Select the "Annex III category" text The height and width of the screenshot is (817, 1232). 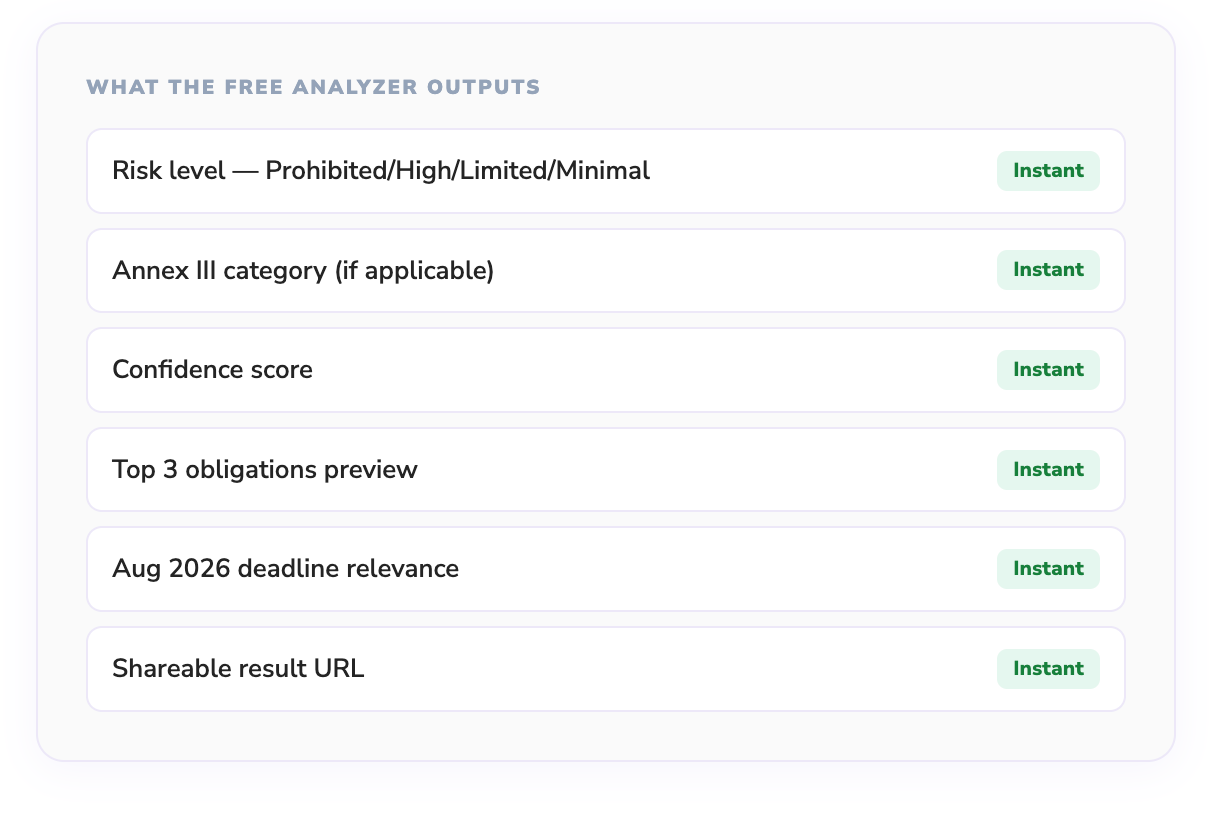220,271
